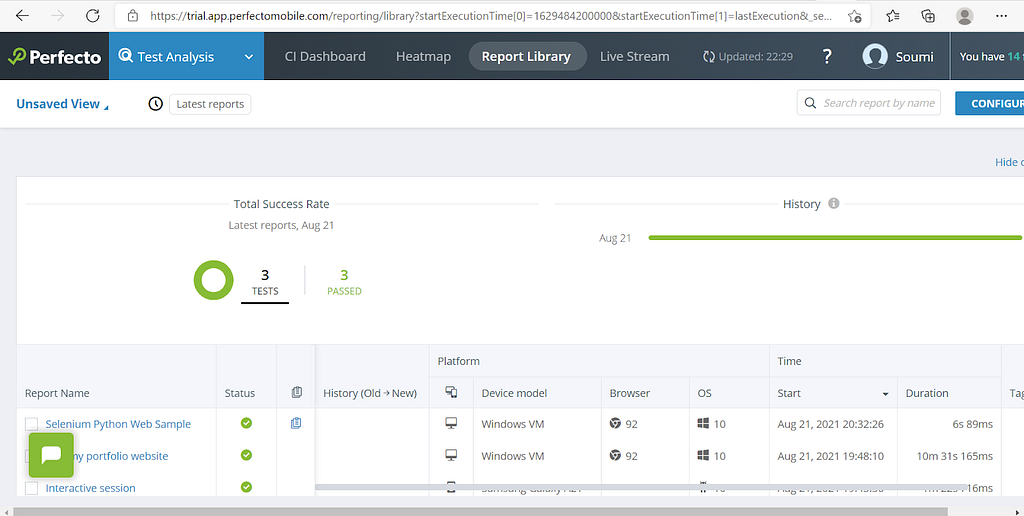Open the CI Dashboard tab
This screenshot has width=1024, height=516.
click(325, 57)
